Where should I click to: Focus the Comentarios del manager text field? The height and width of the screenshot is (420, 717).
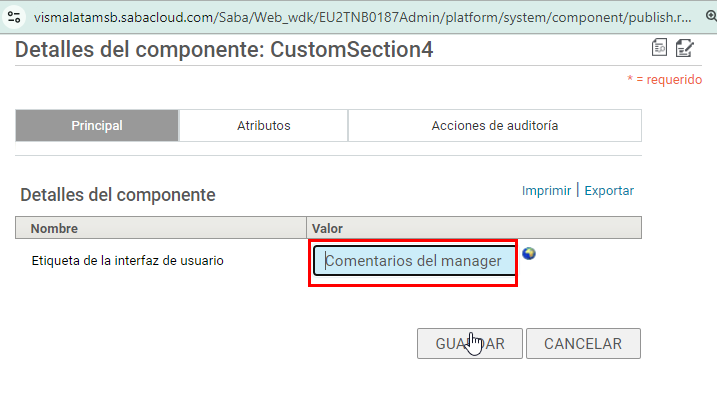413,262
